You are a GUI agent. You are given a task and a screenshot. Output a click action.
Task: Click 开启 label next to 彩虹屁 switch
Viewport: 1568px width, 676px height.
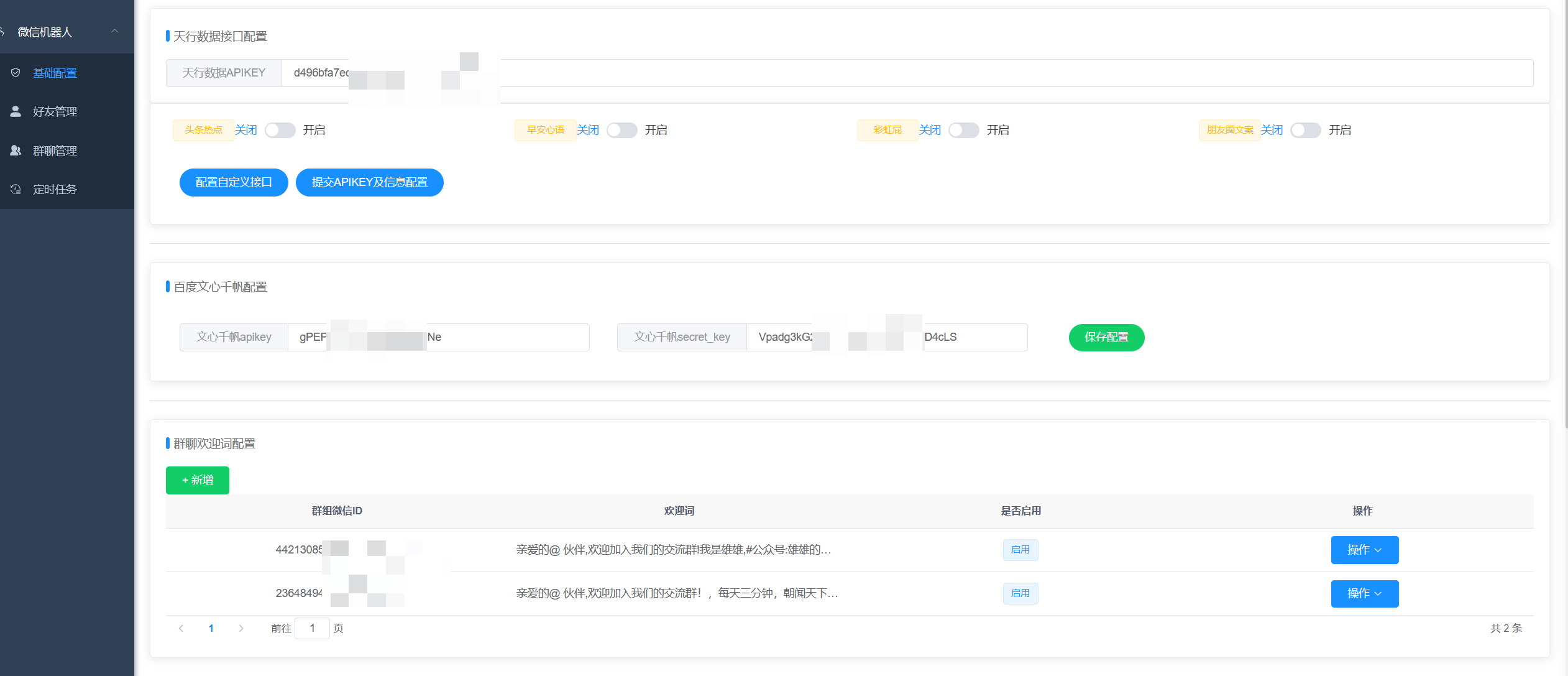tap(998, 130)
